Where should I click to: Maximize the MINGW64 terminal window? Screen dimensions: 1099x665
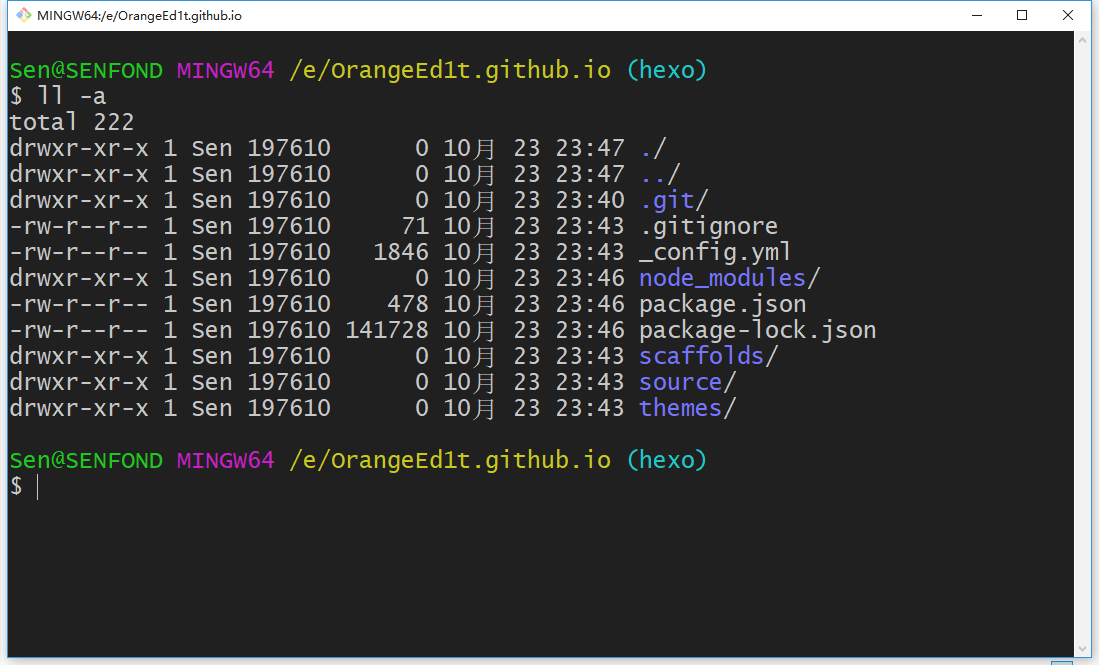point(1021,15)
